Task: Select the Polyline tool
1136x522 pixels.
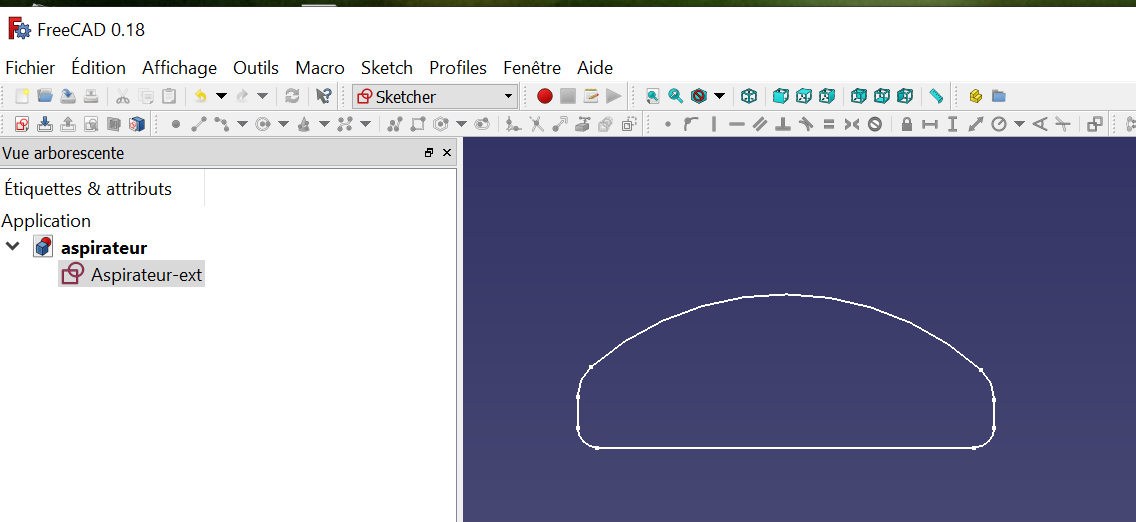Action: (x=394, y=125)
